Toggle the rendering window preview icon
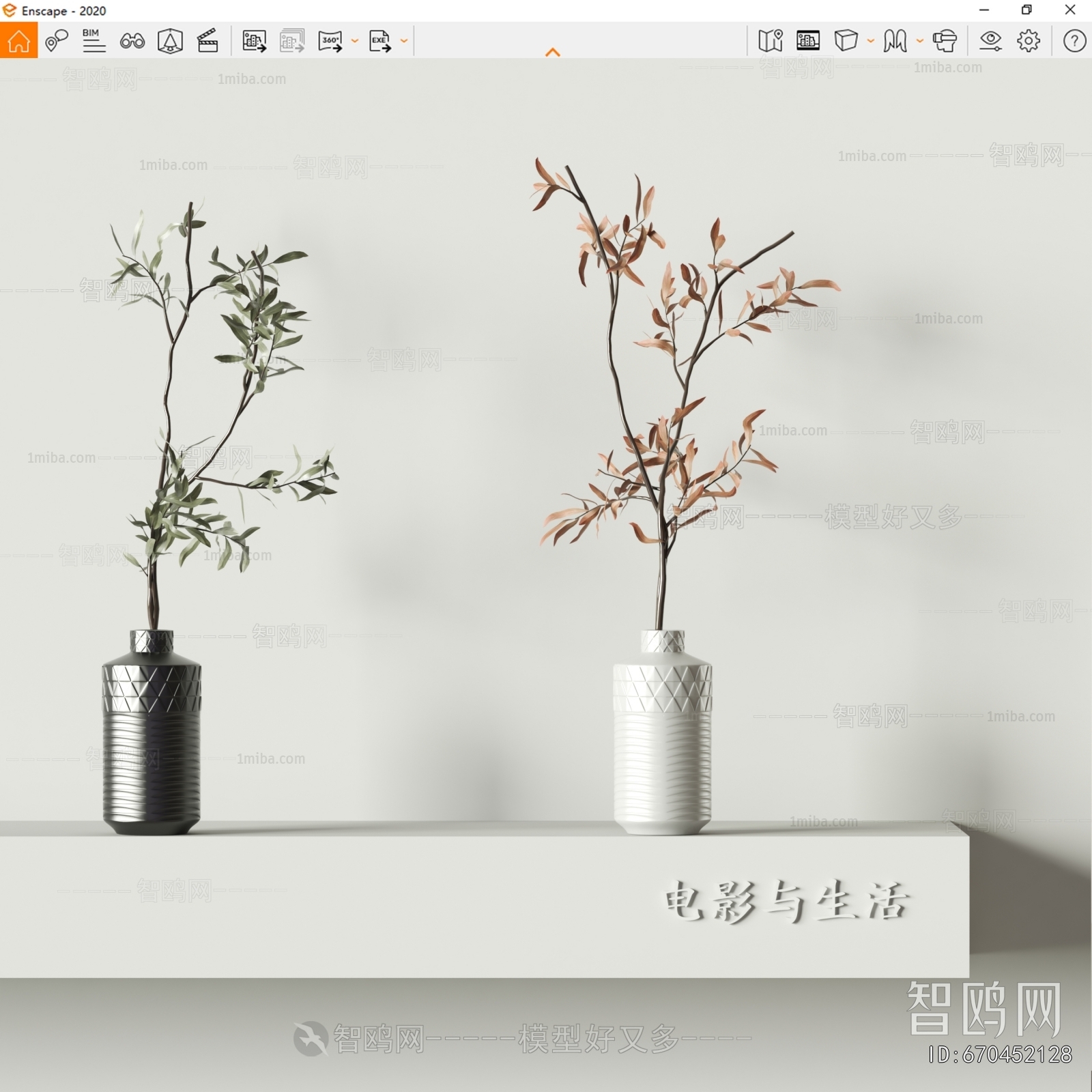Image resolution: width=1092 pixels, height=1092 pixels. [x=808, y=41]
